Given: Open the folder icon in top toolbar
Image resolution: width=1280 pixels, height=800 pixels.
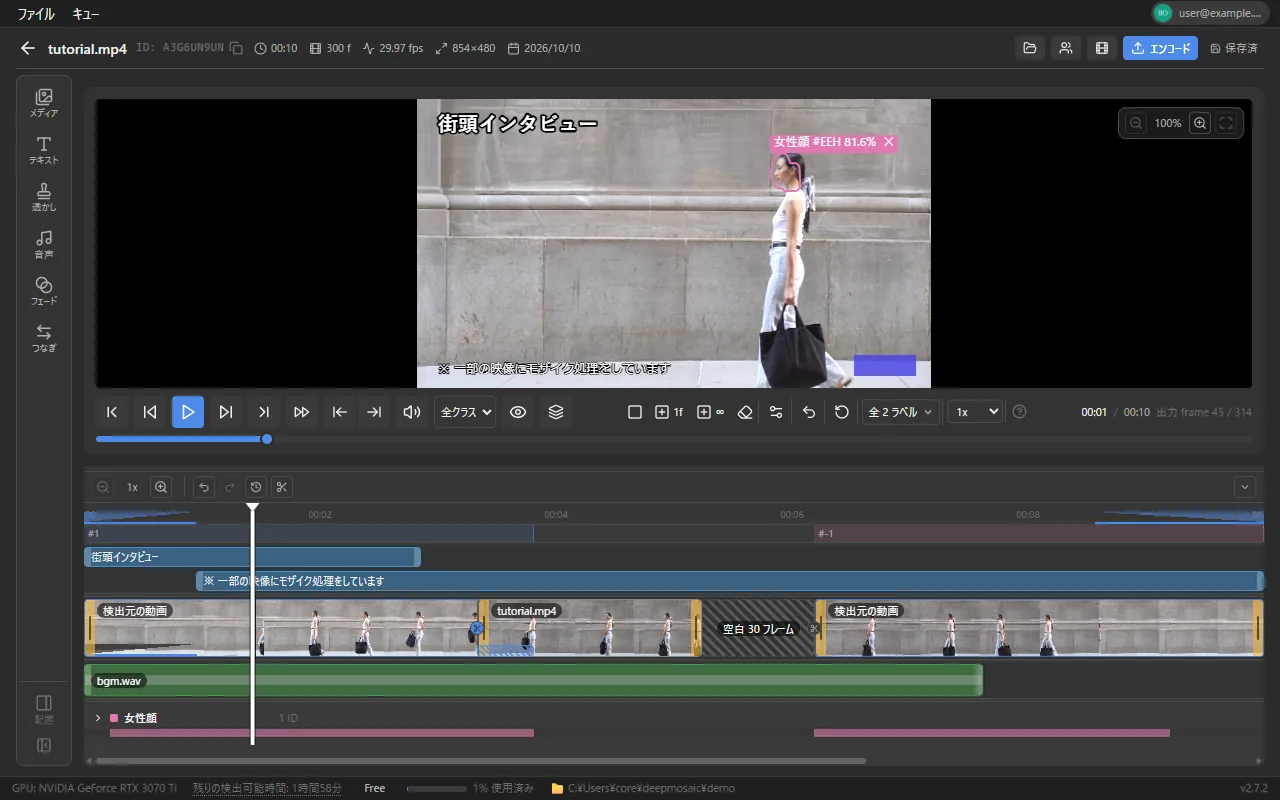Looking at the screenshot, I should click(x=1030, y=48).
